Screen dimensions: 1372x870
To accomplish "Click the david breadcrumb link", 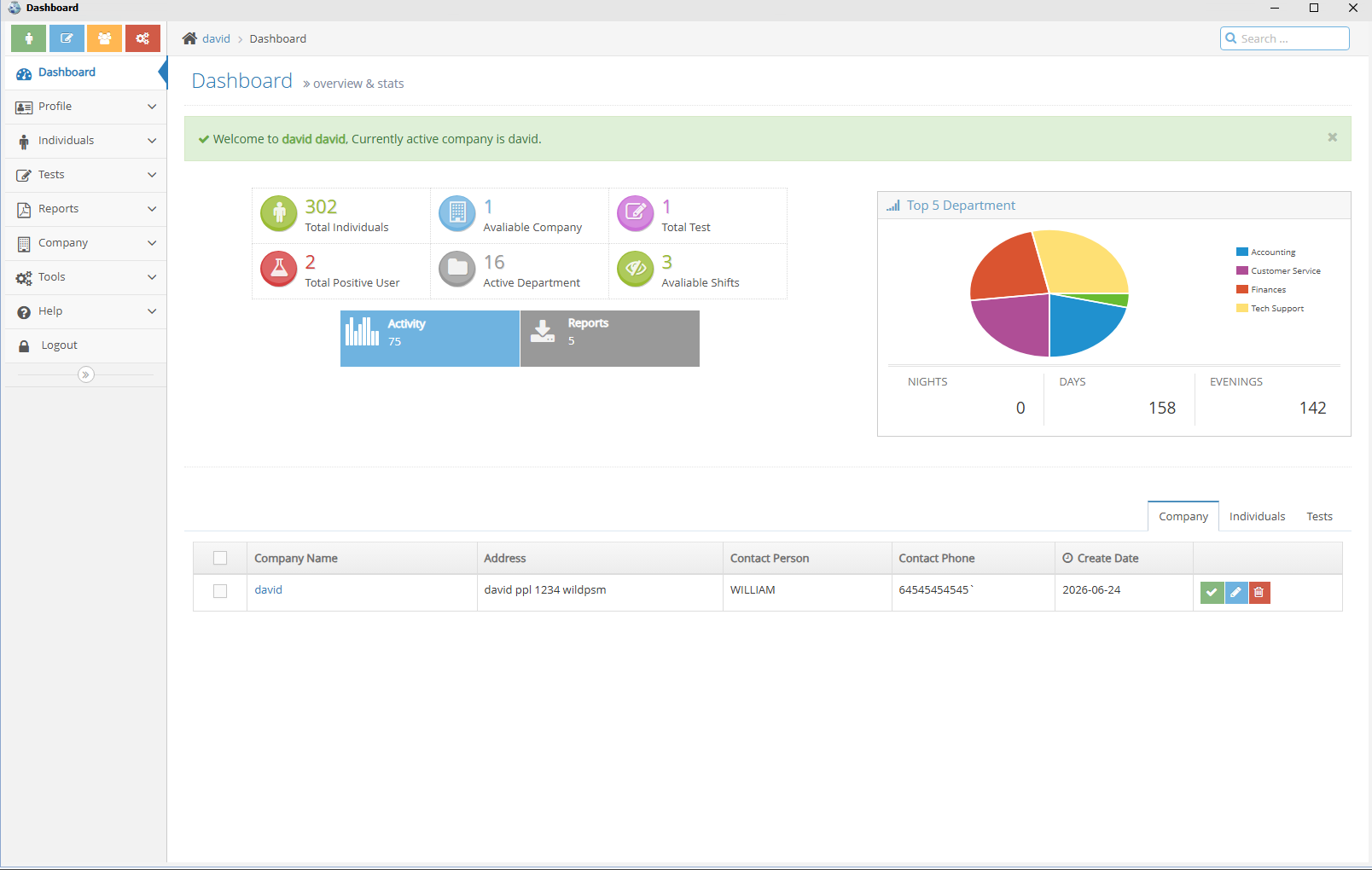I will tap(216, 38).
